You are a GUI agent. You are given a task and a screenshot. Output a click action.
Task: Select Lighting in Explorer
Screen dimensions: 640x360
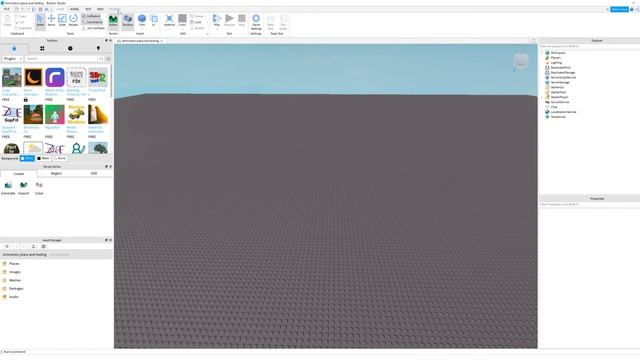(553, 63)
